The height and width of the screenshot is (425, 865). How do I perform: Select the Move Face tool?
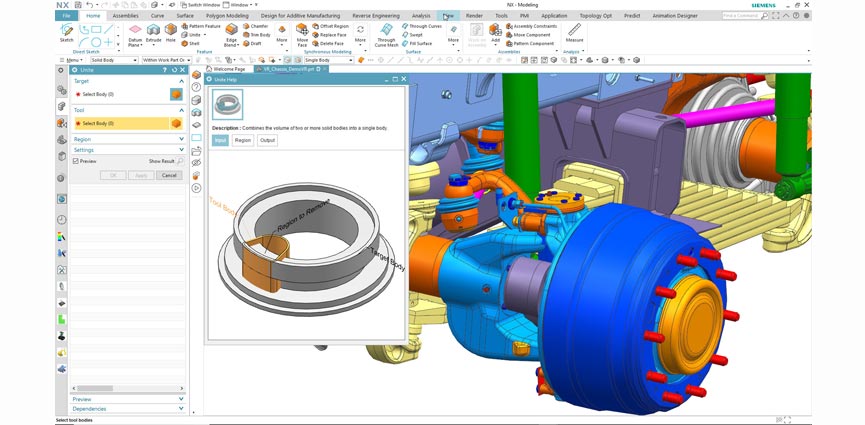pos(302,34)
